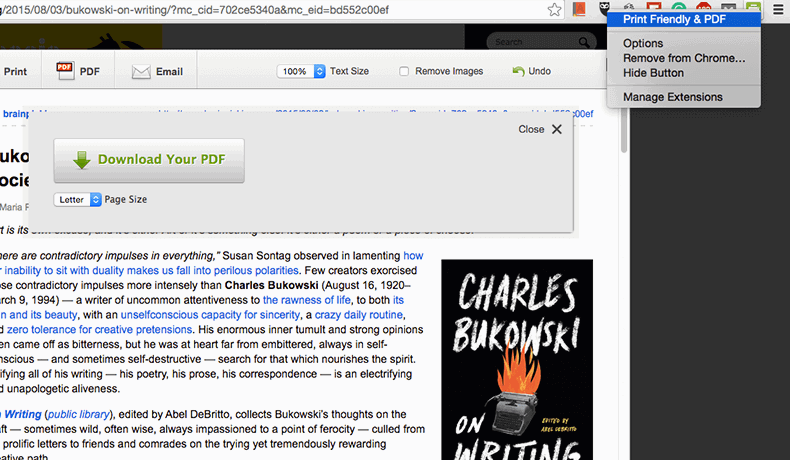Click the Close text in dialog
The height and width of the screenshot is (460, 790).
[531, 129]
